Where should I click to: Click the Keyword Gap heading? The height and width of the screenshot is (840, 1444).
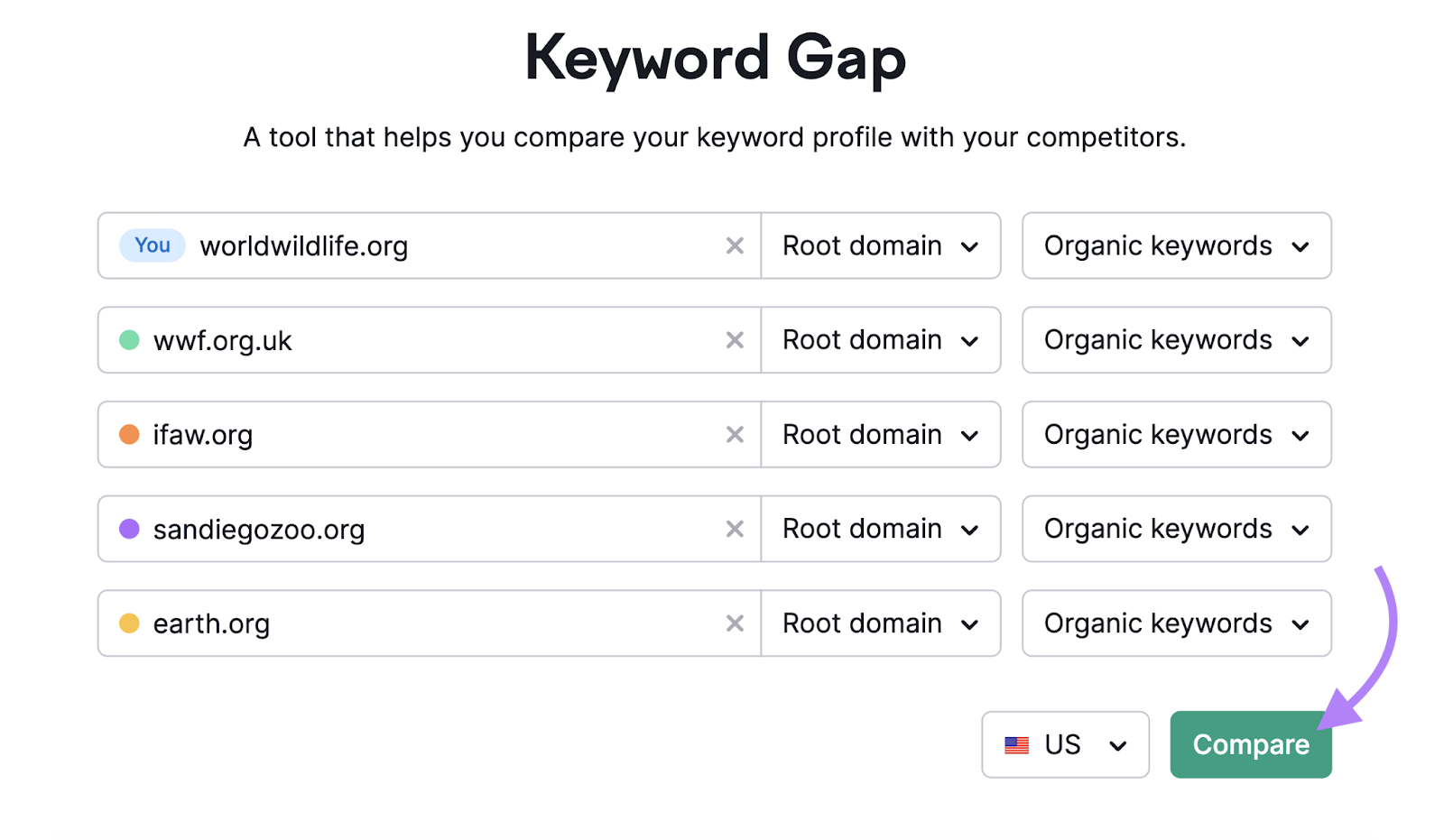pyautogui.click(x=714, y=57)
